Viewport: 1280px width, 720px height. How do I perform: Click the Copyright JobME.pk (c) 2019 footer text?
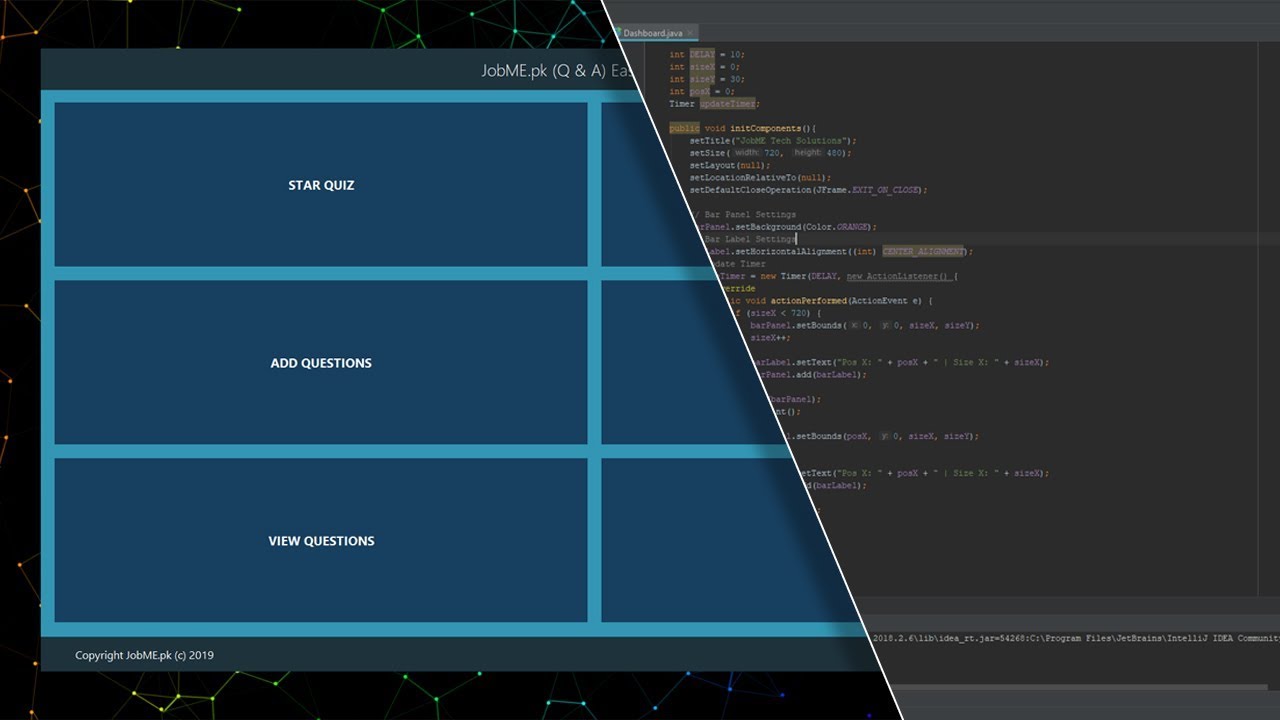144,655
